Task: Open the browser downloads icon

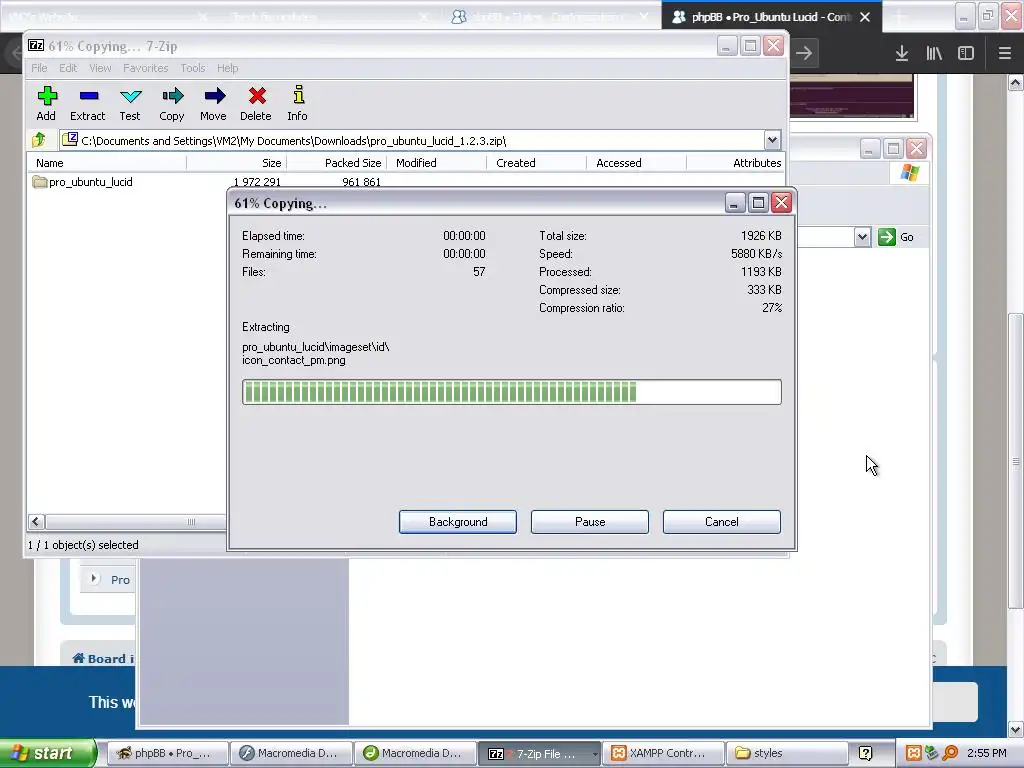Action: 902,53
